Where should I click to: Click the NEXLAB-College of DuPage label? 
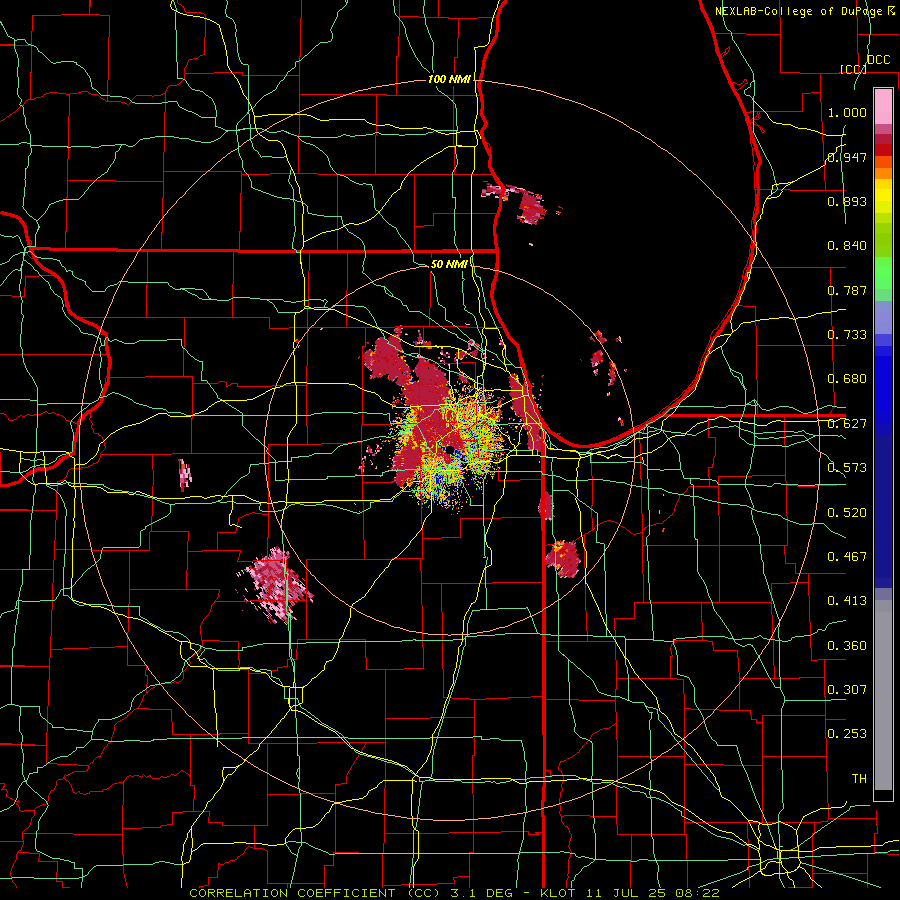(x=798, y=11)
